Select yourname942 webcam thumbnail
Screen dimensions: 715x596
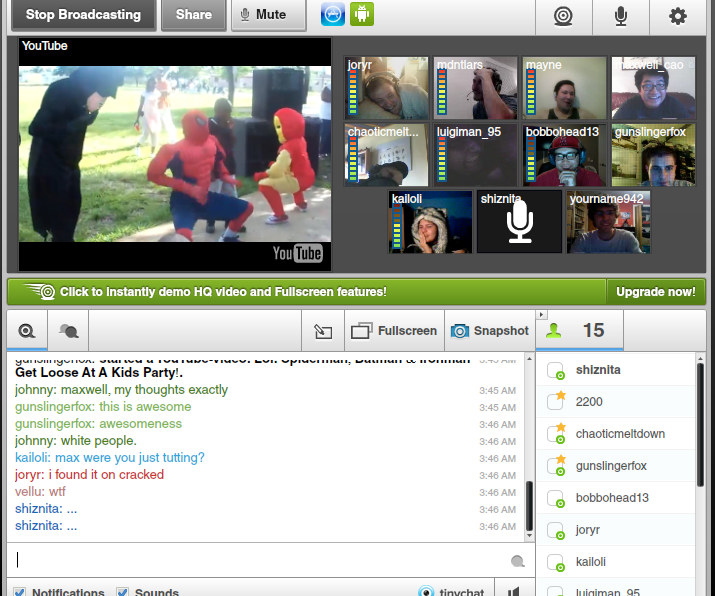[x=608, y=222]
